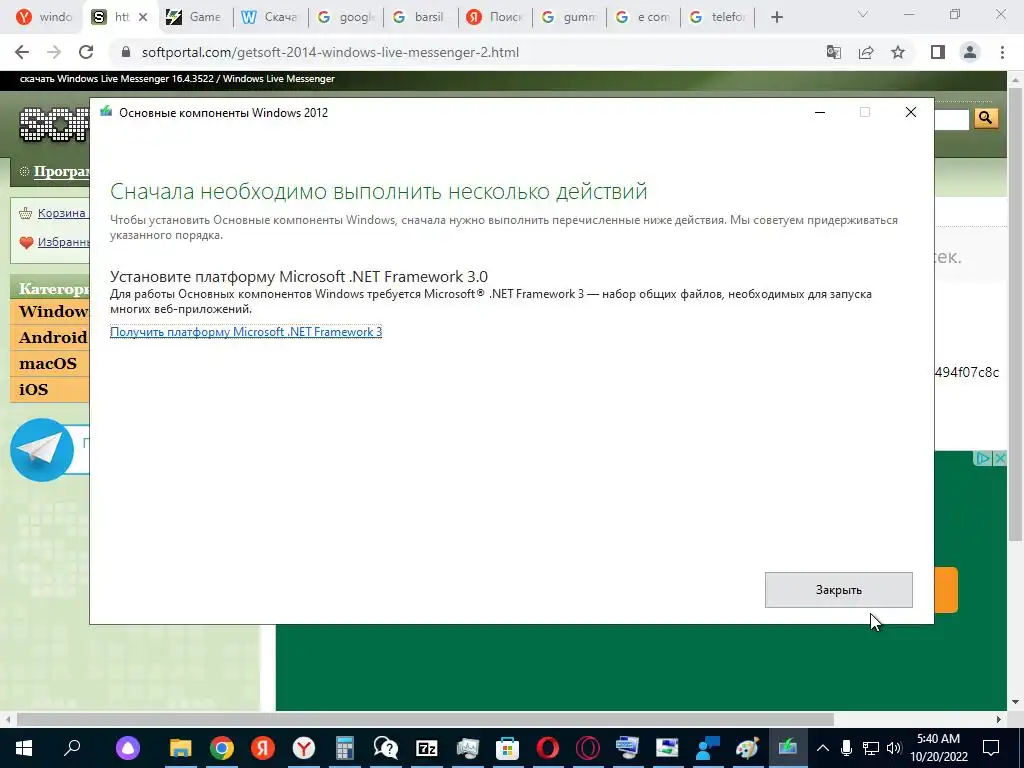Open Chrome three-dot menu

(1002, 52)
